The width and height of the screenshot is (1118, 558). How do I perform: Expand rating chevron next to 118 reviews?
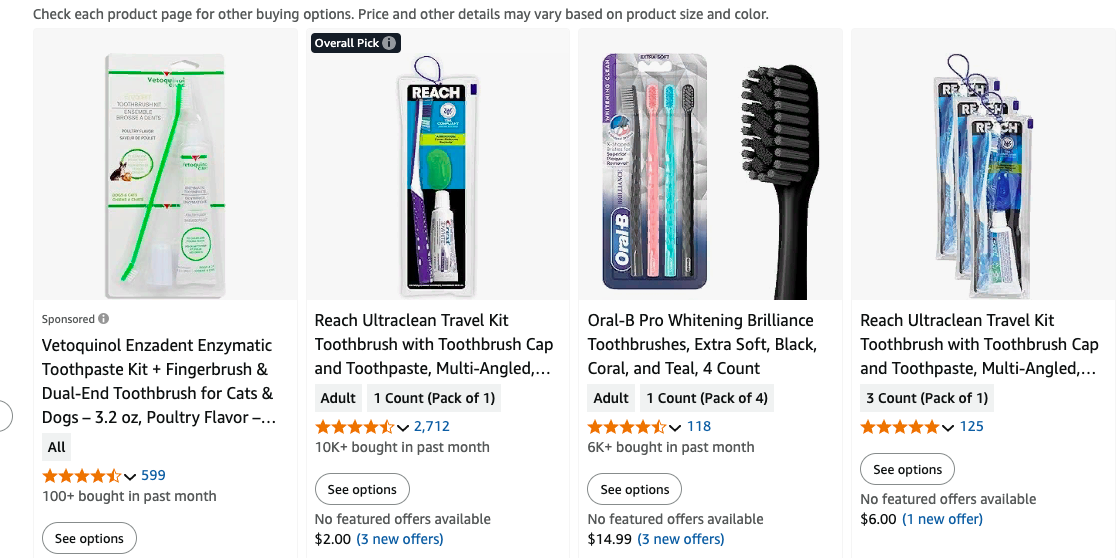[x=675, y=427]
